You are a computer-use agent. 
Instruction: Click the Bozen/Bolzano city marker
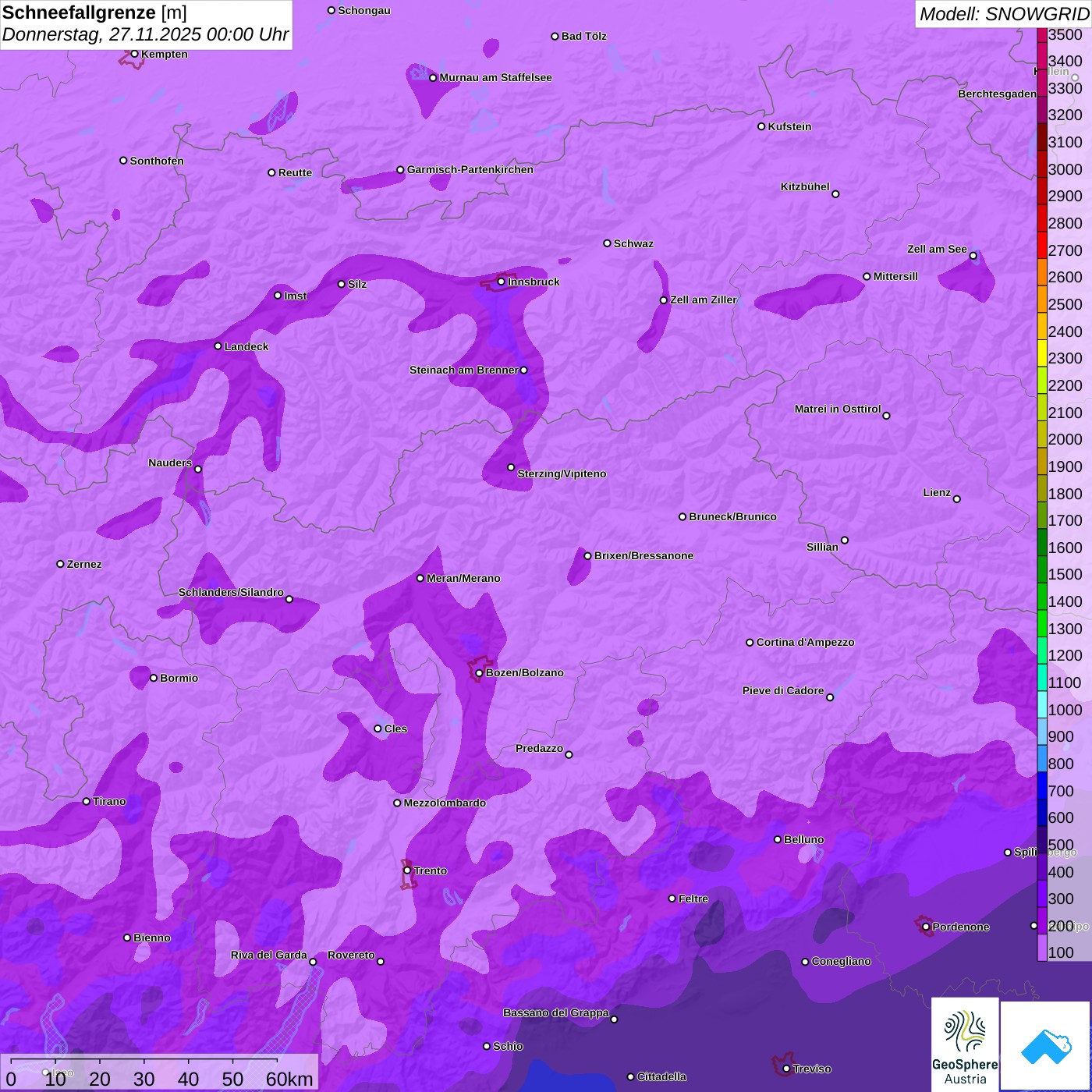pyautogui.click(x=479, y=673)
